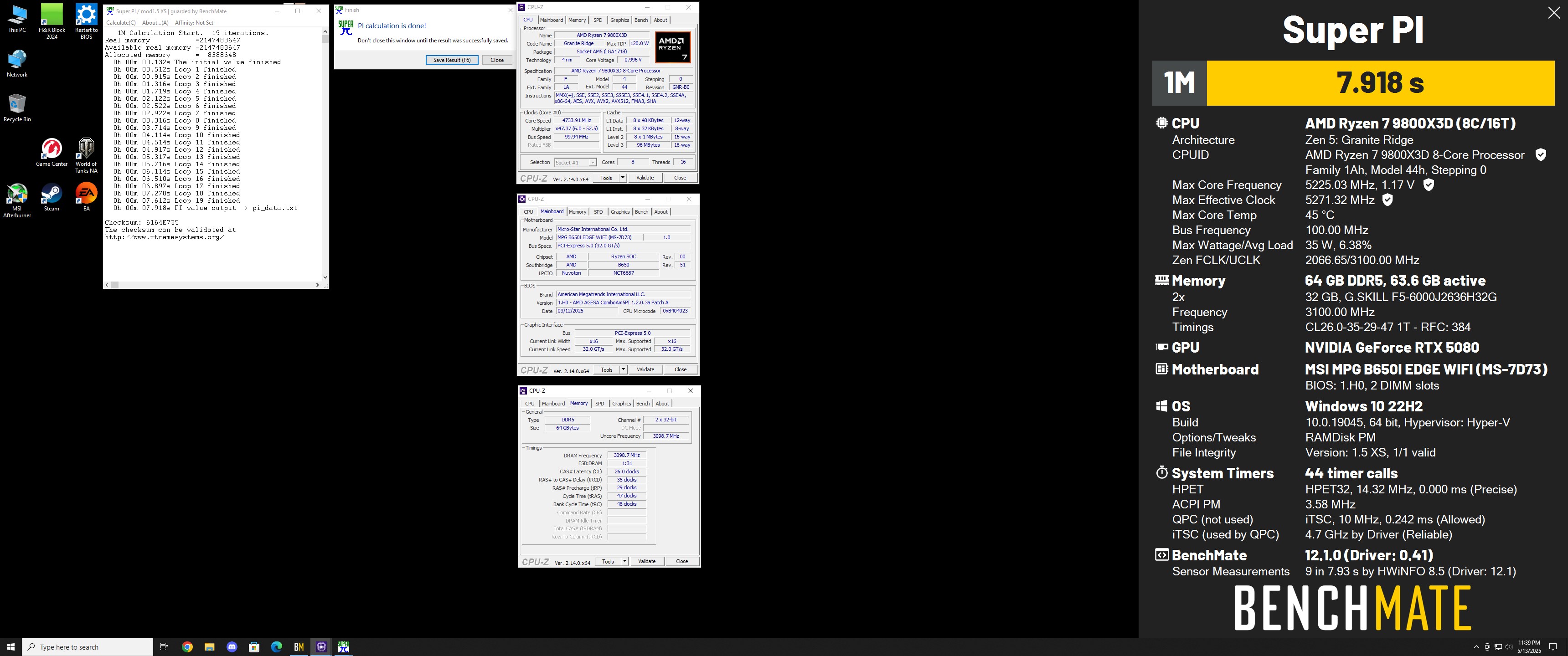Select the World of Tanks NA shortcut
The height and width of the screenshot is (656, 1568).
87,156
